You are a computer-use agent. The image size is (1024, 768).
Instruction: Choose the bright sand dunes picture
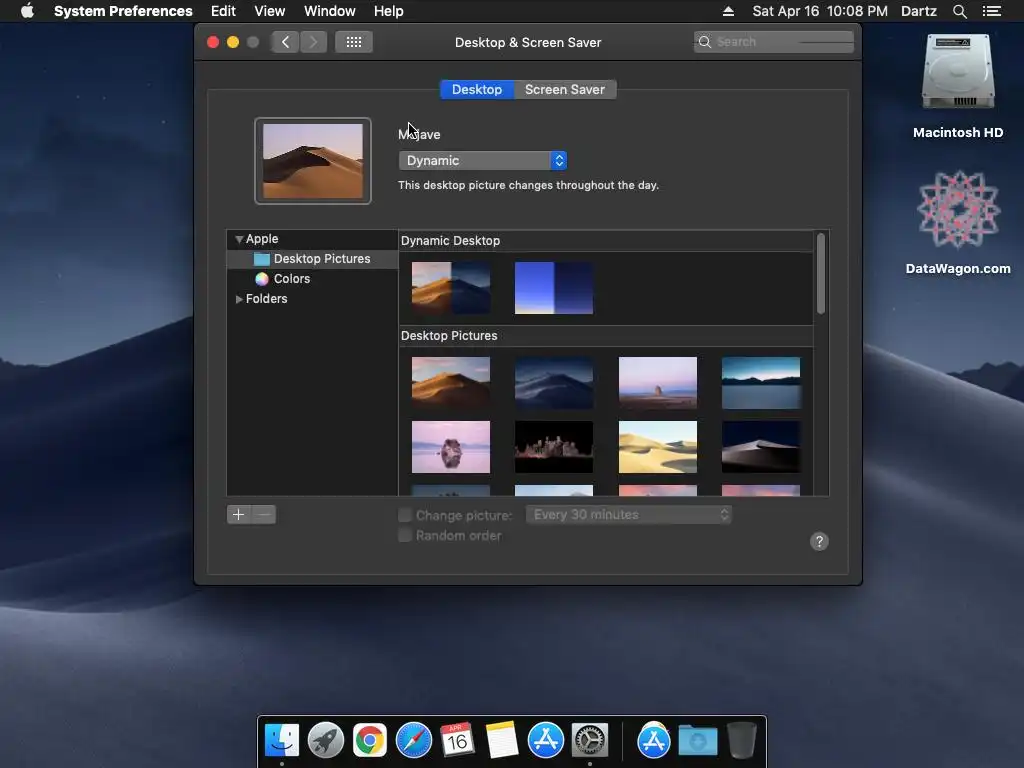(x=658, y=447)
